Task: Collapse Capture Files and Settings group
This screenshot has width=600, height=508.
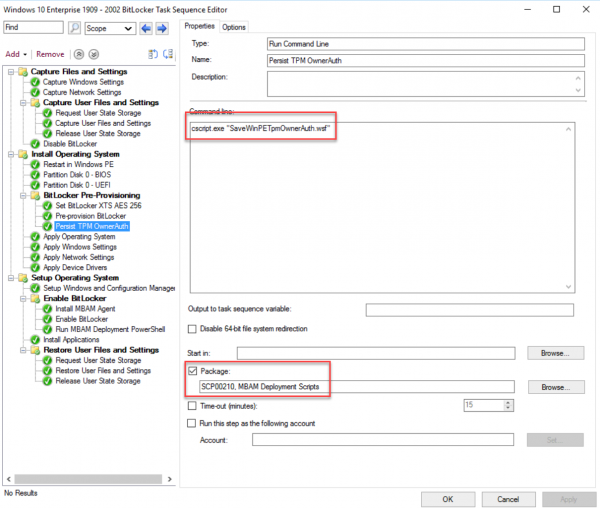Action: 11,72
